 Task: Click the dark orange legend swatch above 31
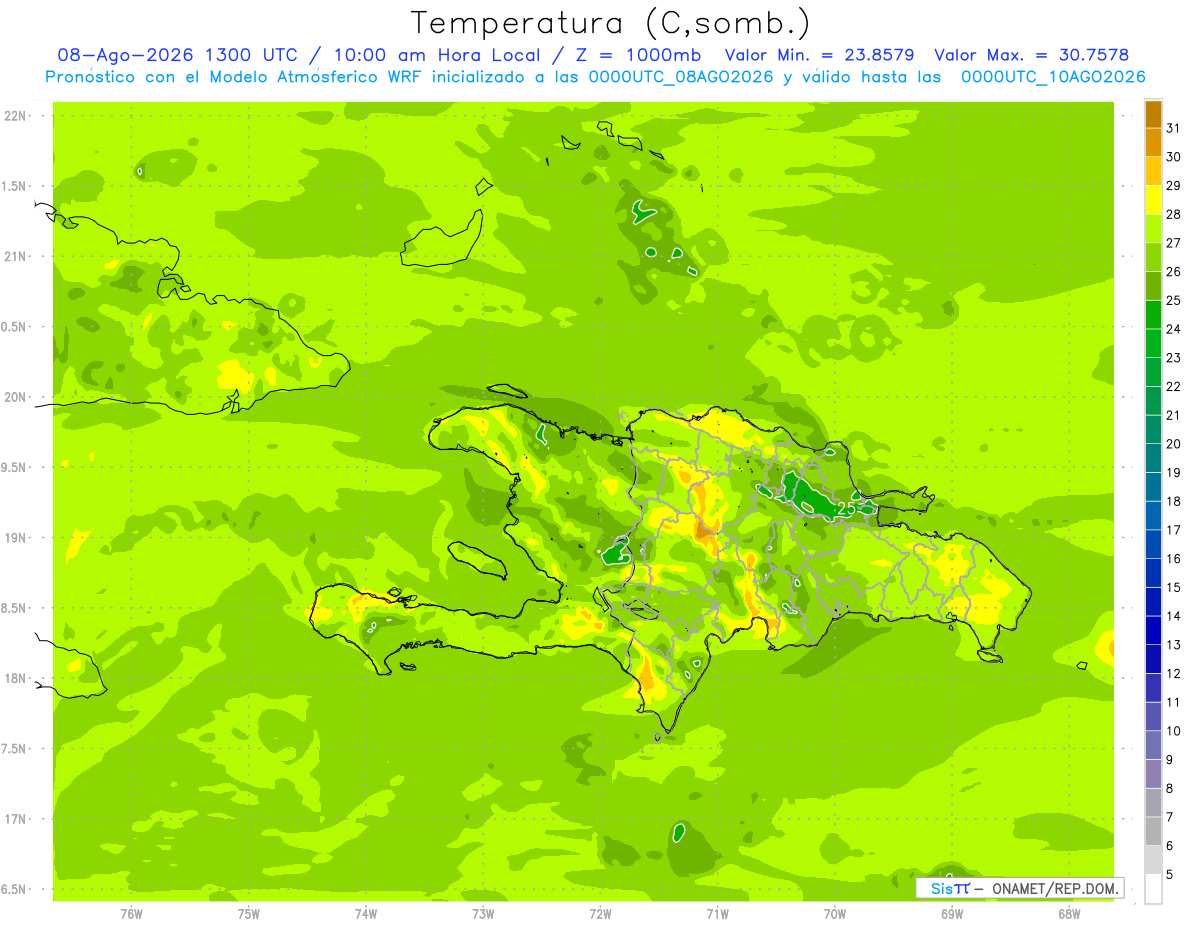point(1153,113)
